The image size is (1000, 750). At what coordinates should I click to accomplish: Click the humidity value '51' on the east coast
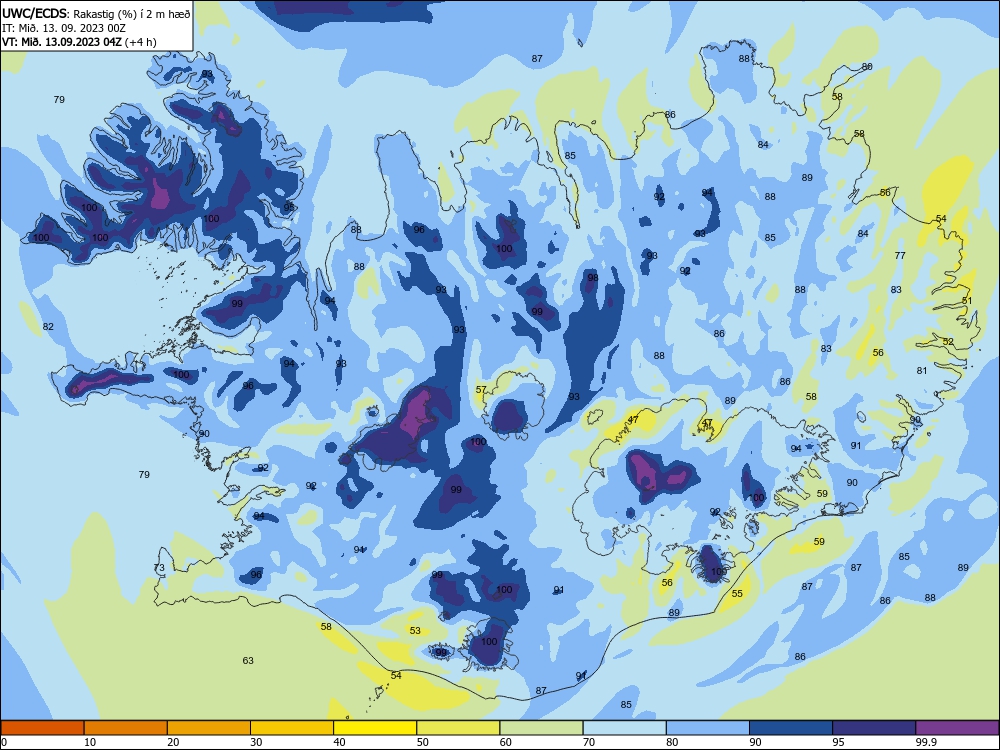pos(967,300)
